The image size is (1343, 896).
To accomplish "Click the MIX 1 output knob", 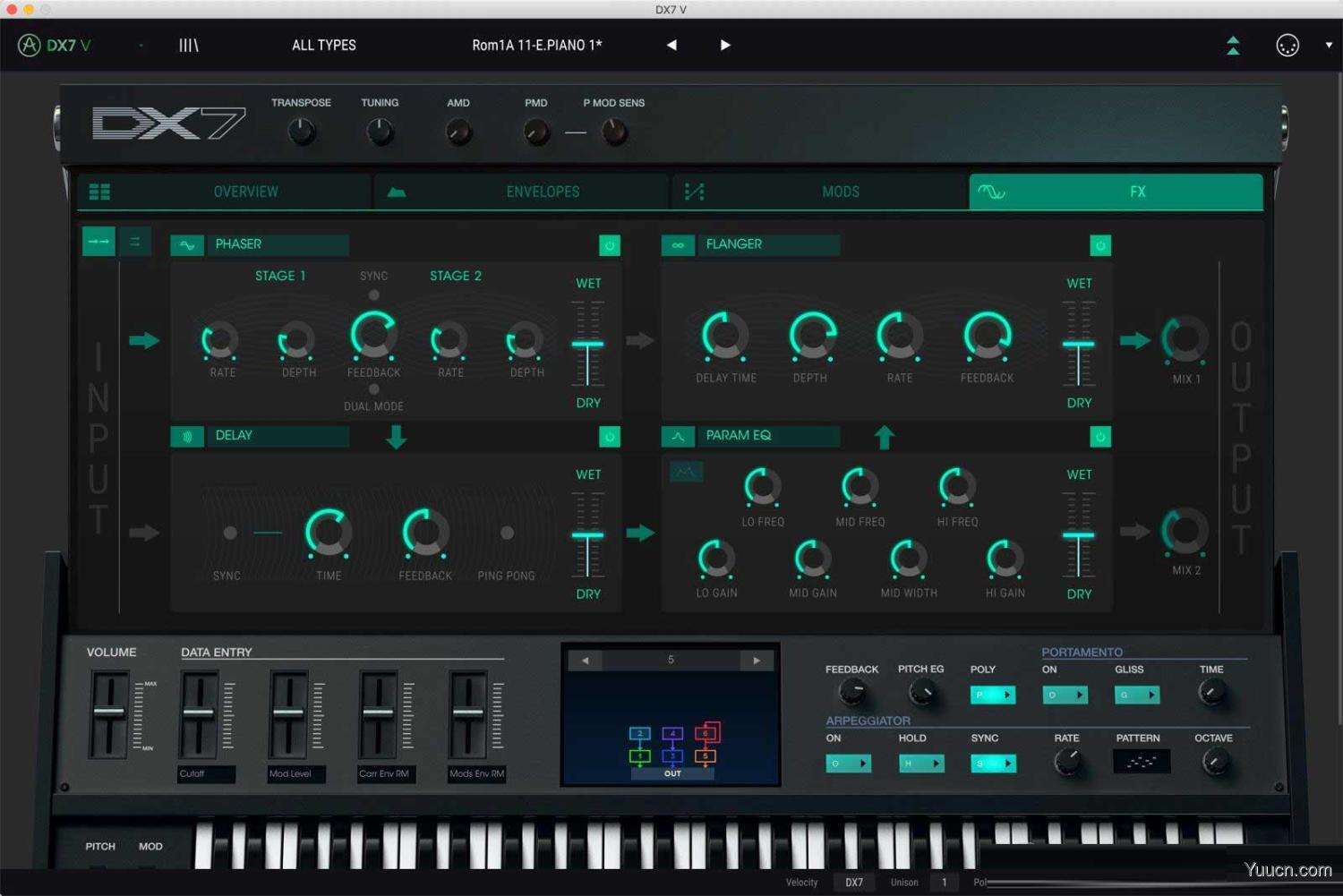I will tap(1185, 339).
